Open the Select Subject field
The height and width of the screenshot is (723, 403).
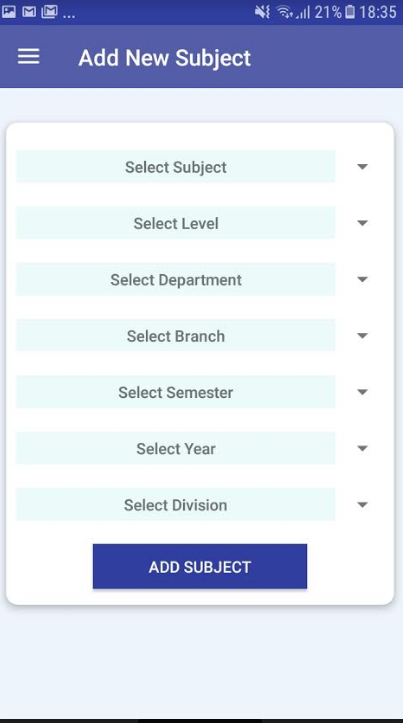(176, 166)
